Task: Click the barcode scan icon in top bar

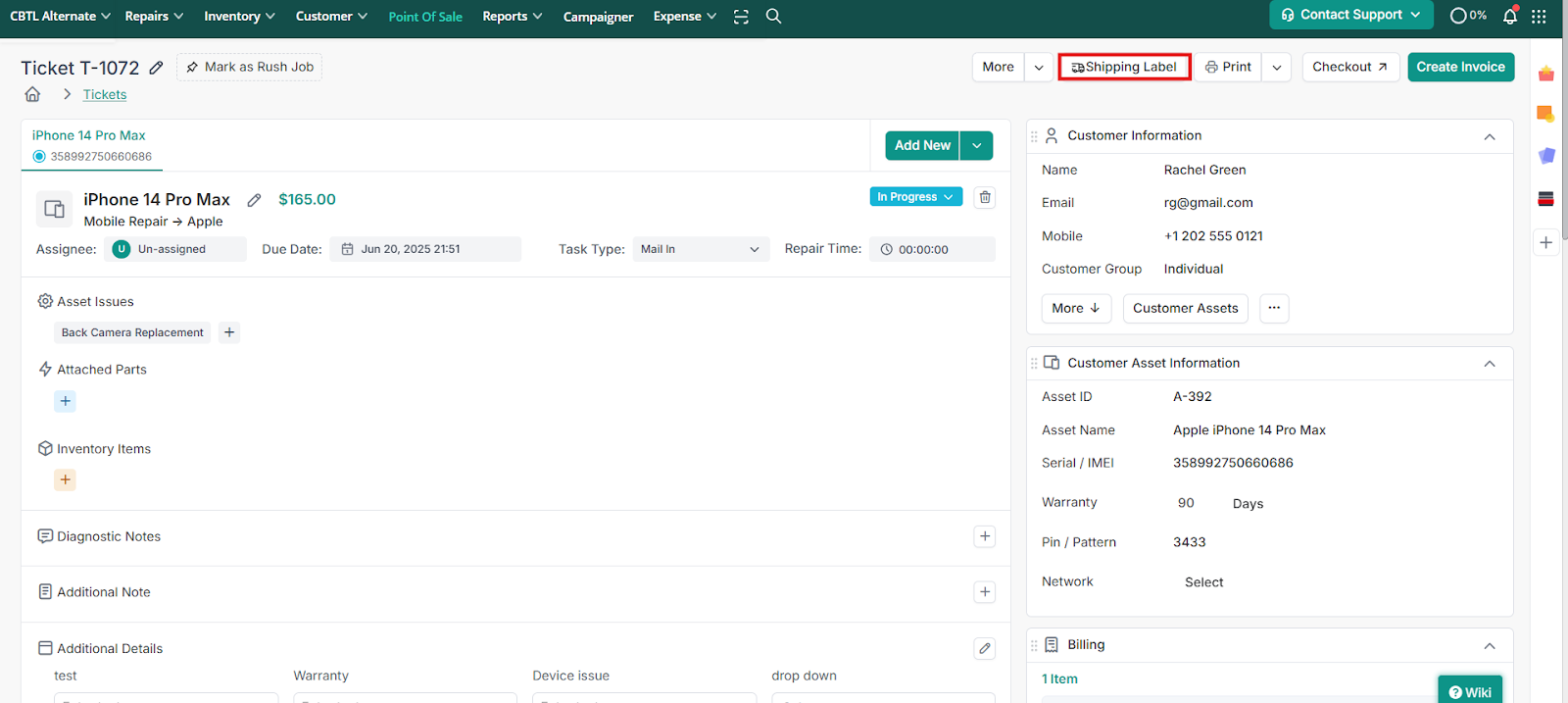Action: (x=741, y=17)
